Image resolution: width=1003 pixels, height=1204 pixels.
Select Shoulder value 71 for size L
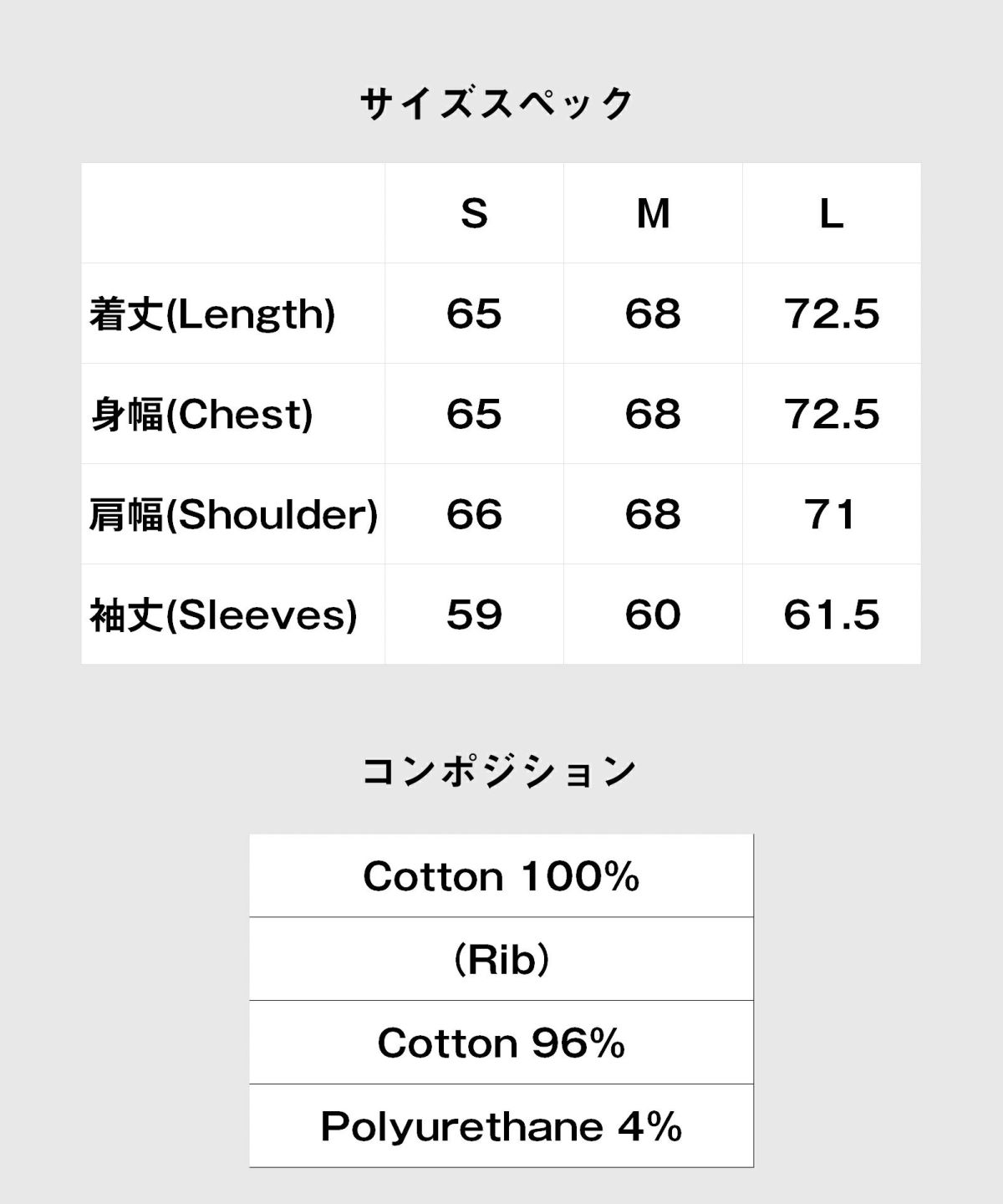click(x=831, y=515)
